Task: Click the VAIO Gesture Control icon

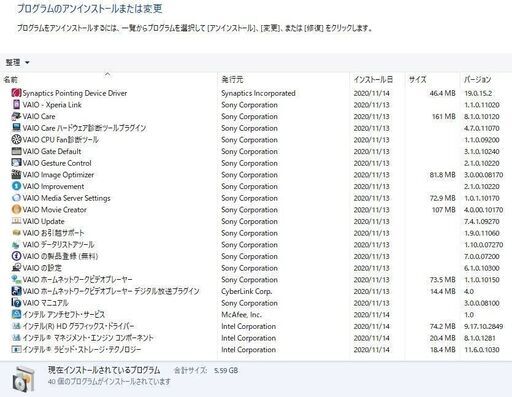Action: click(16, 163)
